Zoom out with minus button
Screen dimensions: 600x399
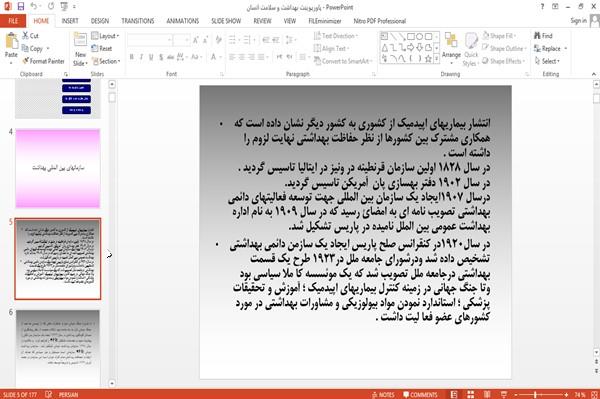(x=516, y=394)
